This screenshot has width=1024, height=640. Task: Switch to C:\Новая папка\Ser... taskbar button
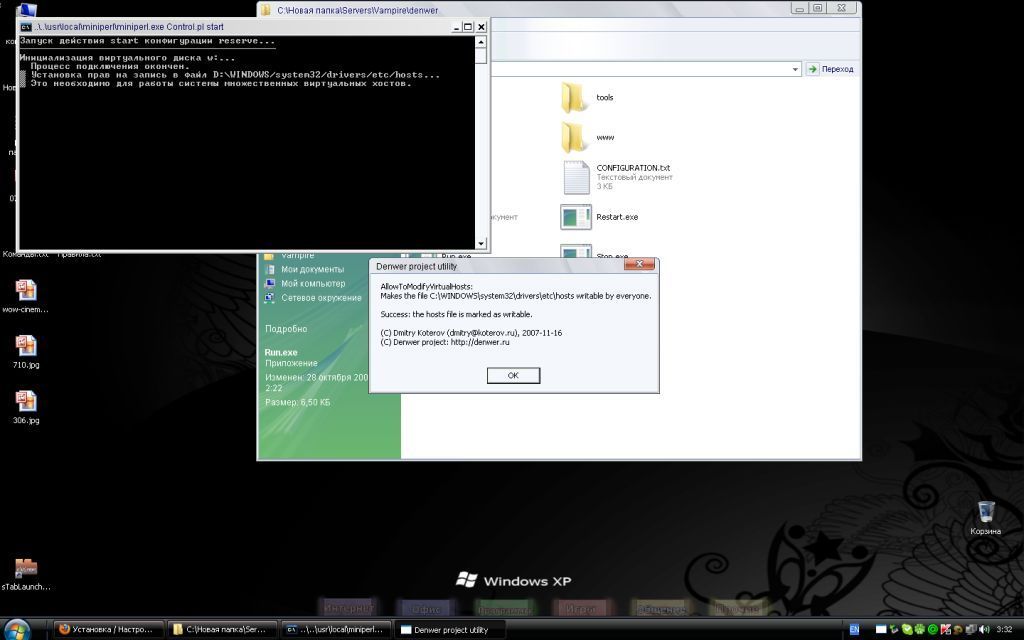pyautogui.click(x=222, y=630)
